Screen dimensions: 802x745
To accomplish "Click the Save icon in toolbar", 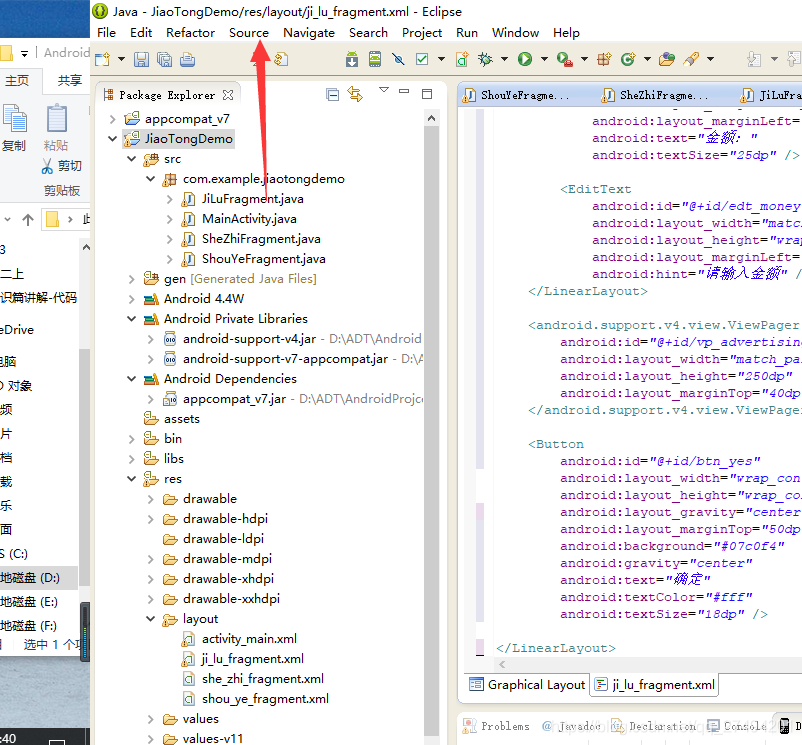I will [141, 59].
